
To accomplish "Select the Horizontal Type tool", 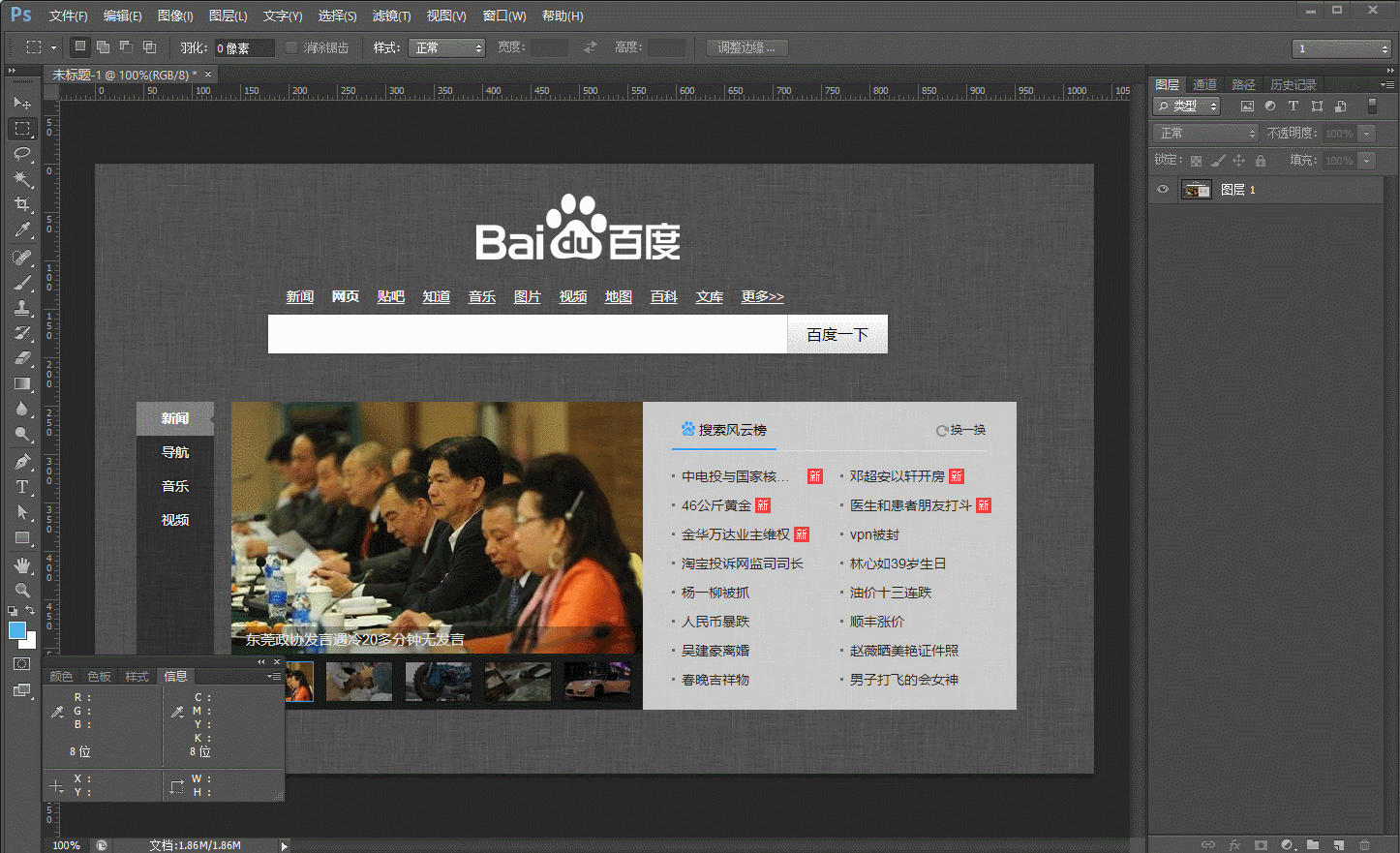I will click(22, 487).
